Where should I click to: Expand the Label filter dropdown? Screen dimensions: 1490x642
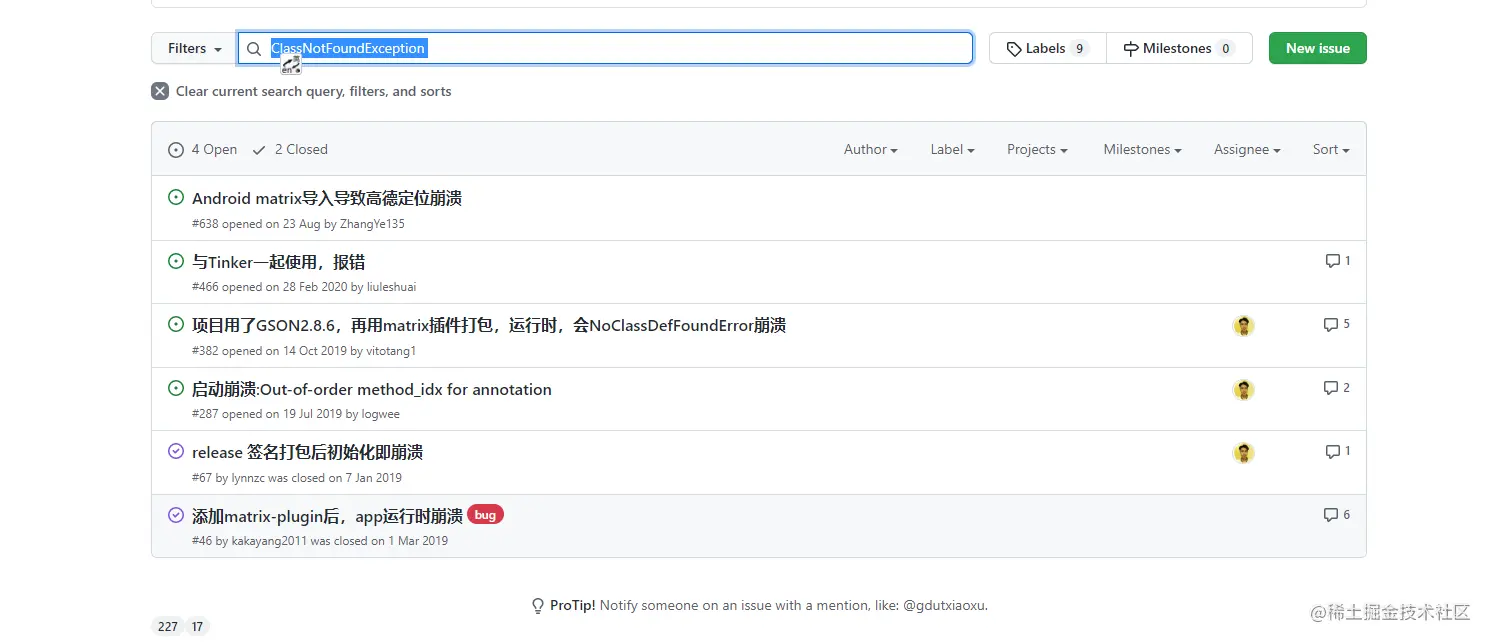[x=952, y=149]
